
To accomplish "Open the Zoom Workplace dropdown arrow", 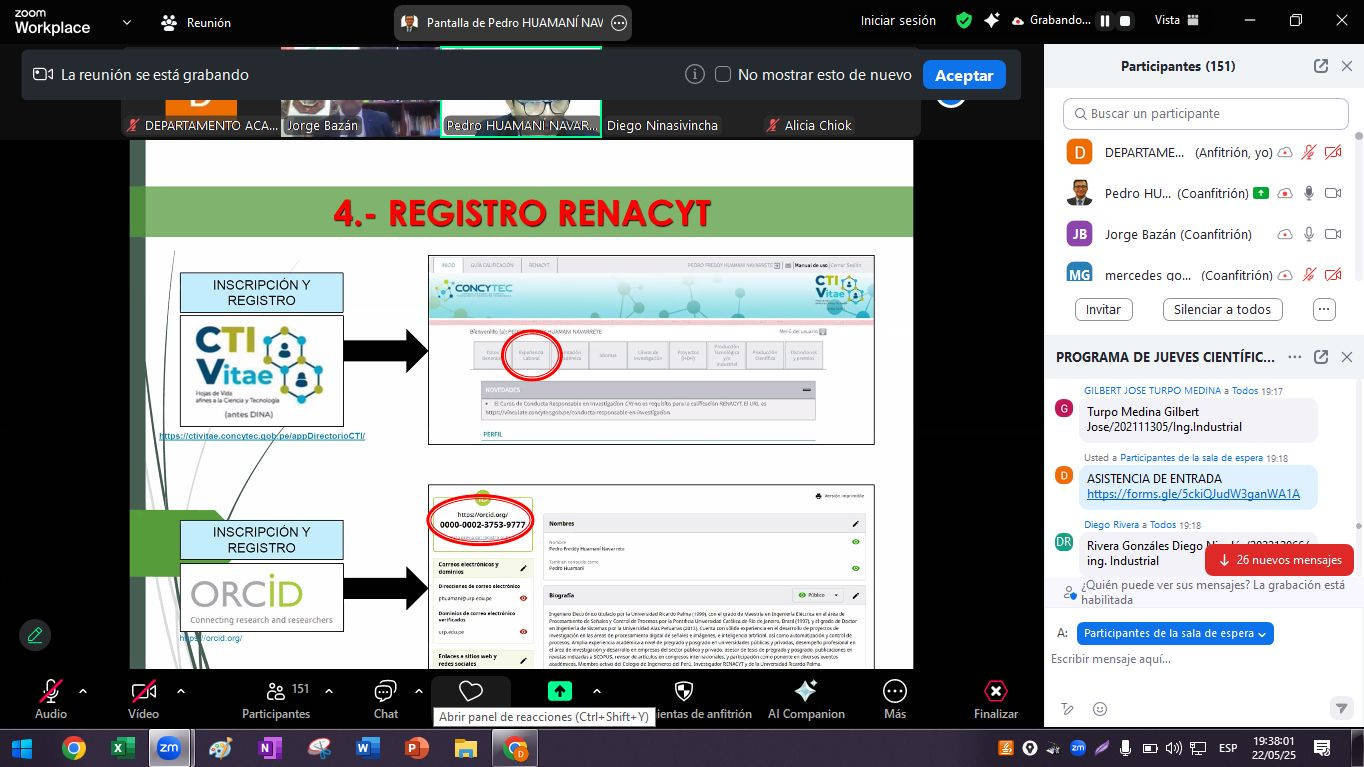I will 126,22.
